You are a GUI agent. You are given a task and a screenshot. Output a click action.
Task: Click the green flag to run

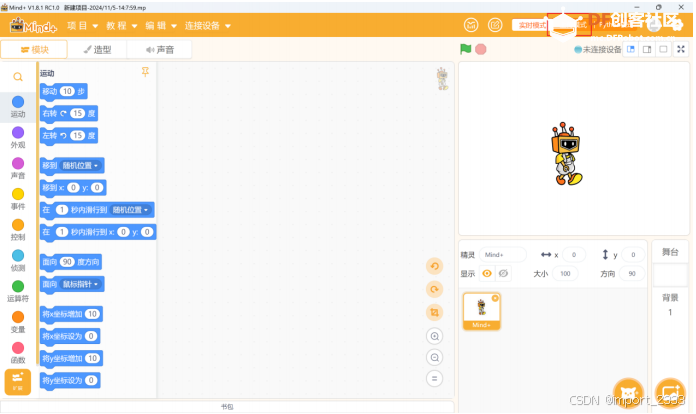(465, 49)
